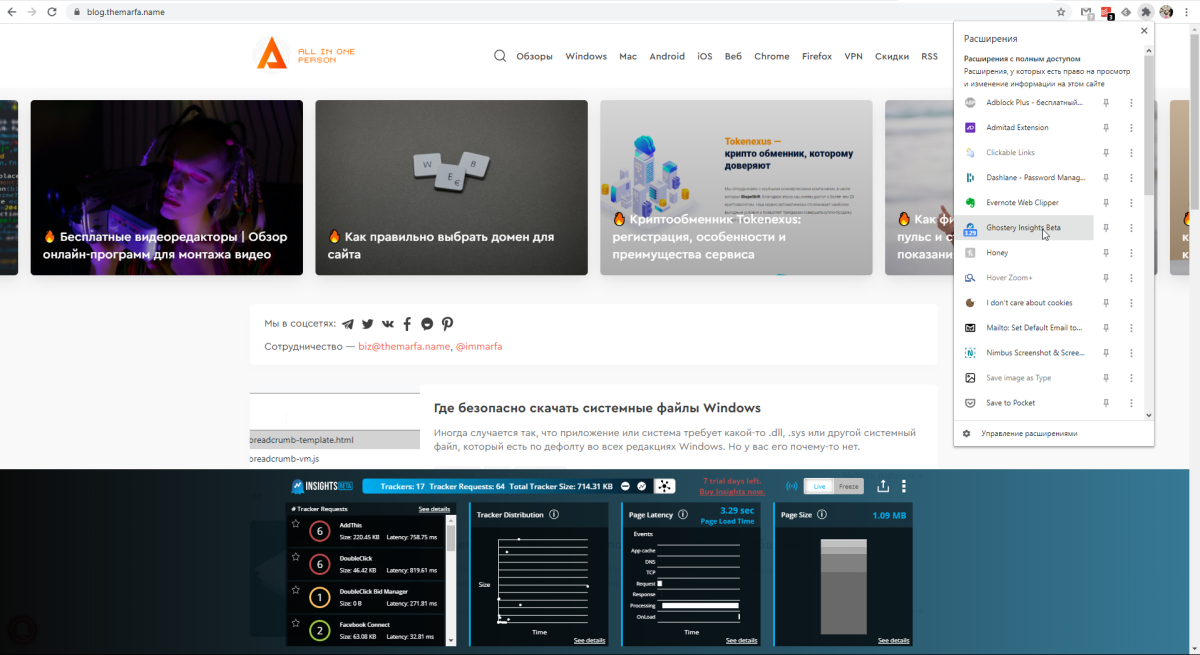Select the Dashlane Password Manager extension
1200x655 pixels.
(1025, 178)
